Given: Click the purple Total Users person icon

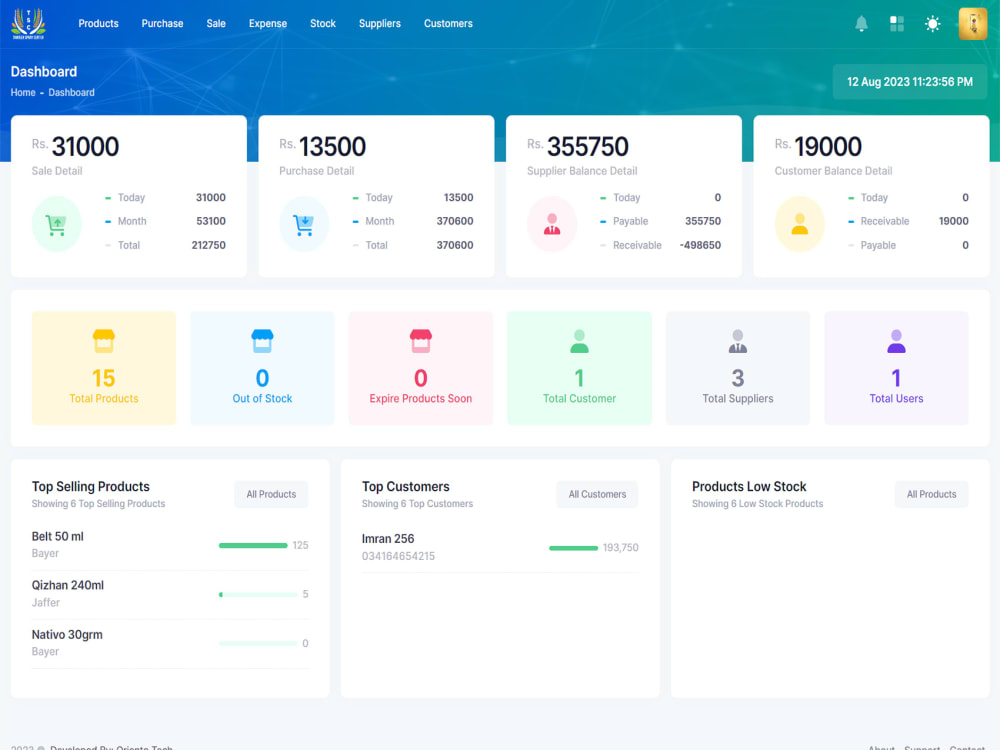Looking at the screenshot, I should (896, 341).
